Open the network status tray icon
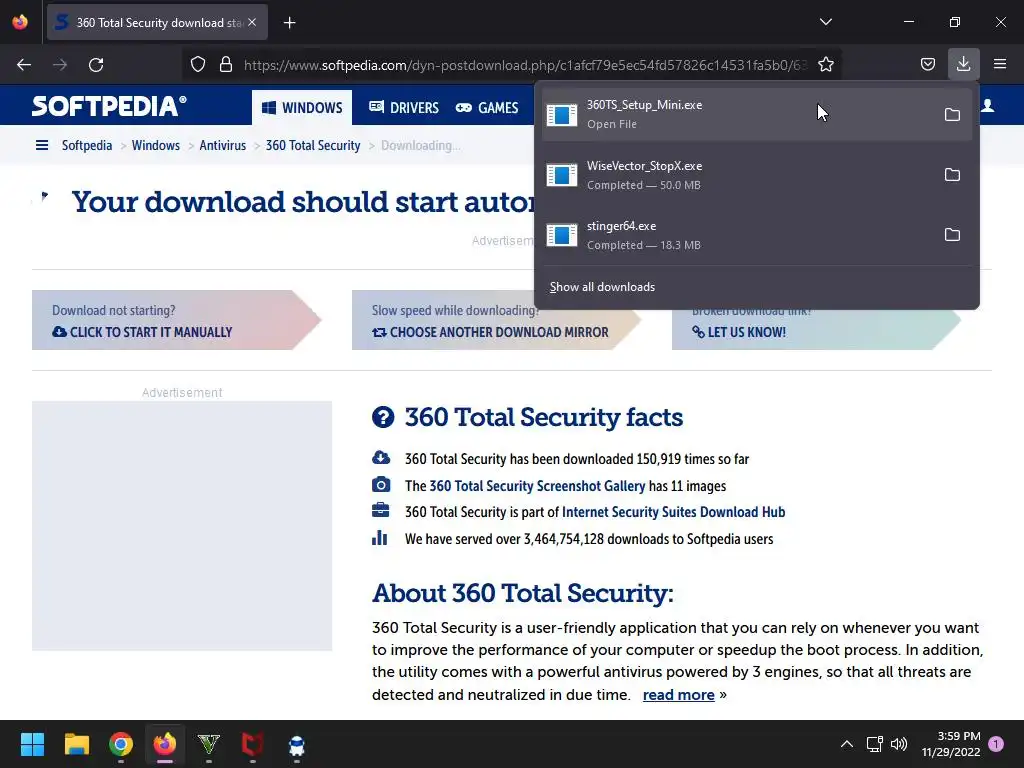This screenshot has width=1024, height=768. (874, 744)
